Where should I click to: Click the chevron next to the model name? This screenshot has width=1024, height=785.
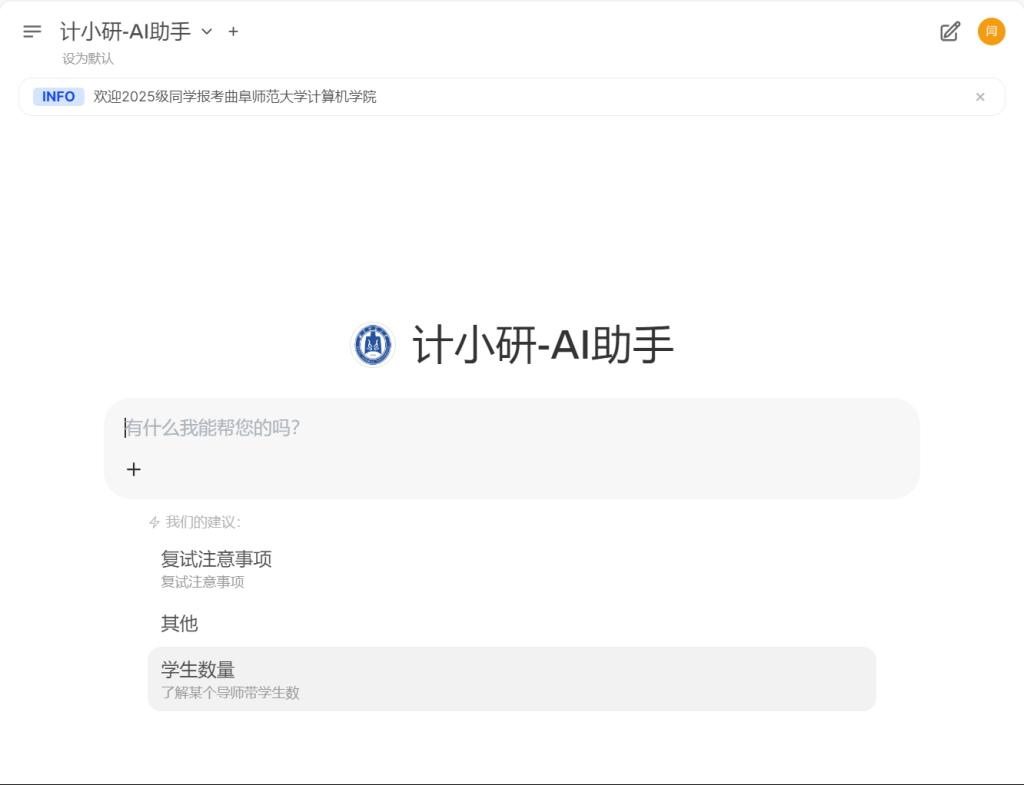pyautogui.click(x=206, y=31)
